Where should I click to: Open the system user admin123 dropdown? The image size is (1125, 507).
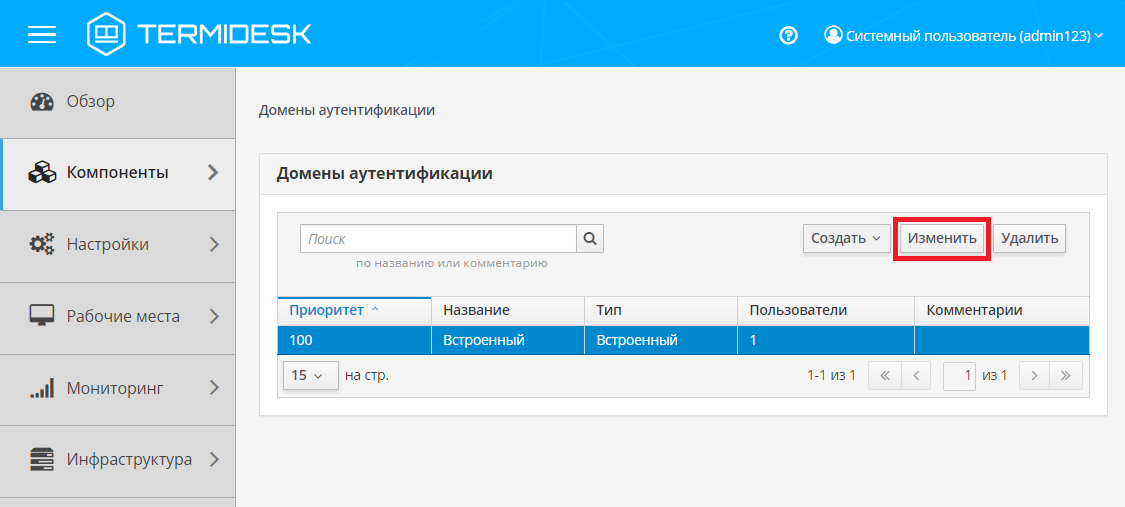click(x=964, y=35)
